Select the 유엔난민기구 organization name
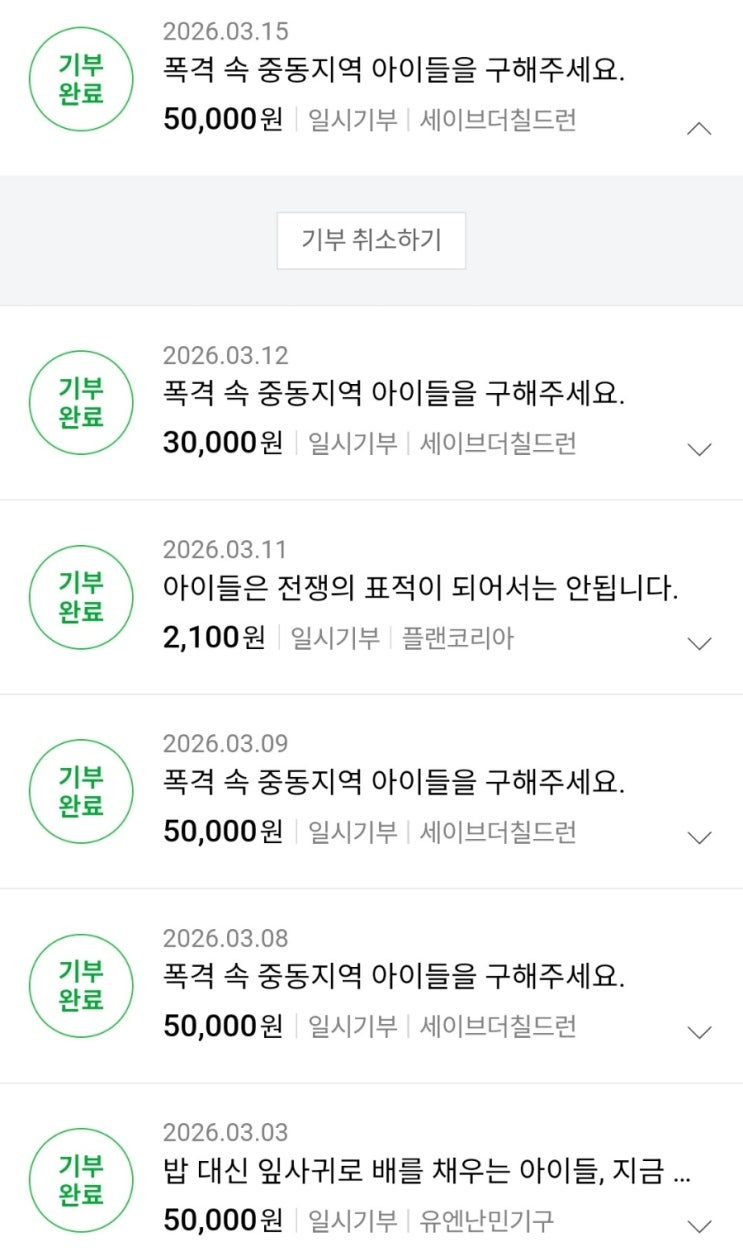This screenshot has height=1256, width=743. 486,1220
